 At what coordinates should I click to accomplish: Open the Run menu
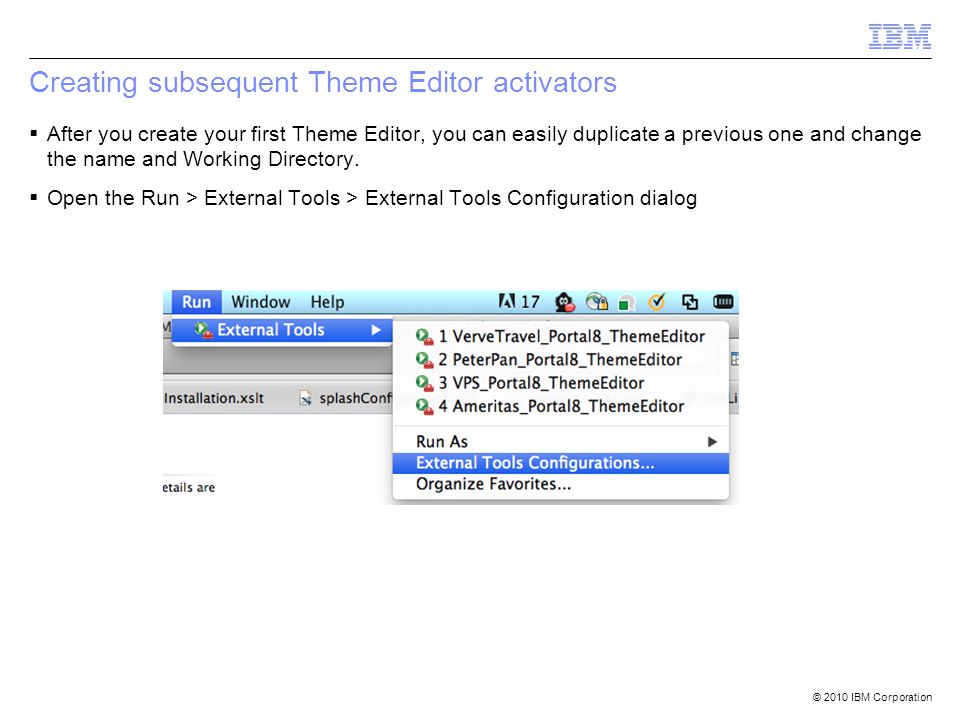point(197,302)
